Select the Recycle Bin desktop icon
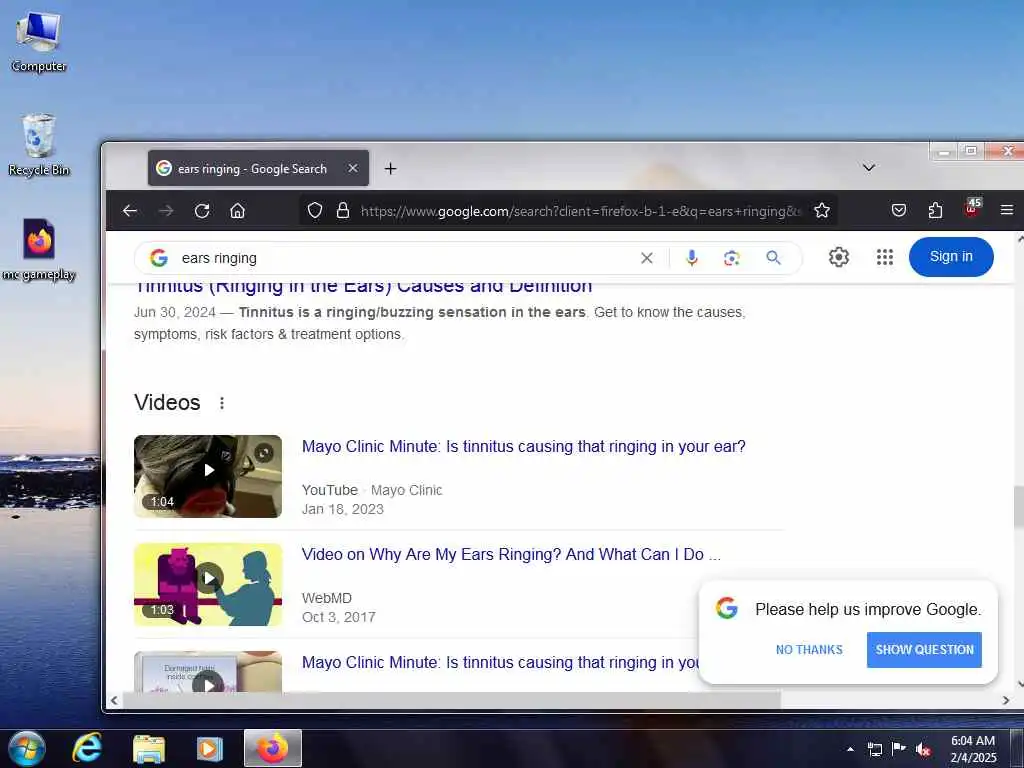Screen dimensions: 1024x768 (39, 145)
